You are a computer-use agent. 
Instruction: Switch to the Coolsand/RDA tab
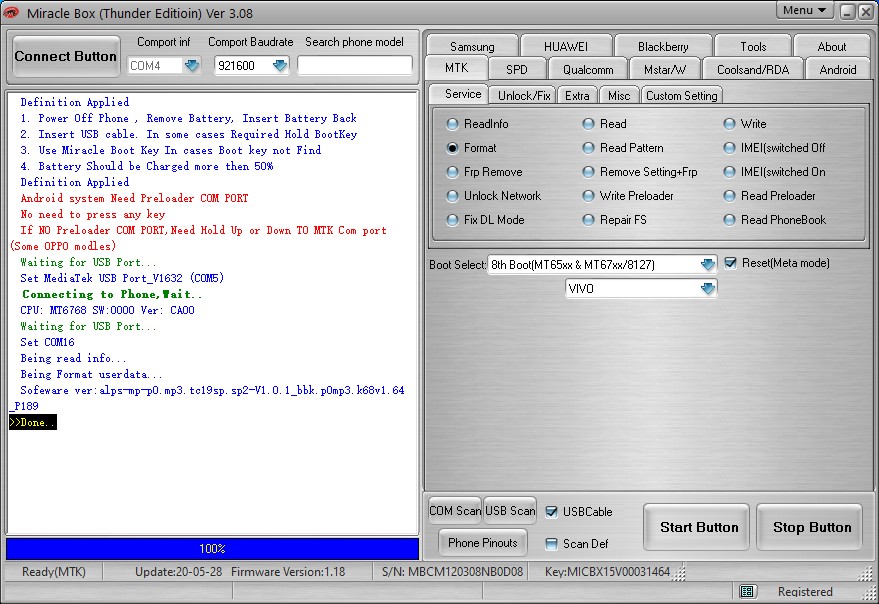tap(753, 70)
